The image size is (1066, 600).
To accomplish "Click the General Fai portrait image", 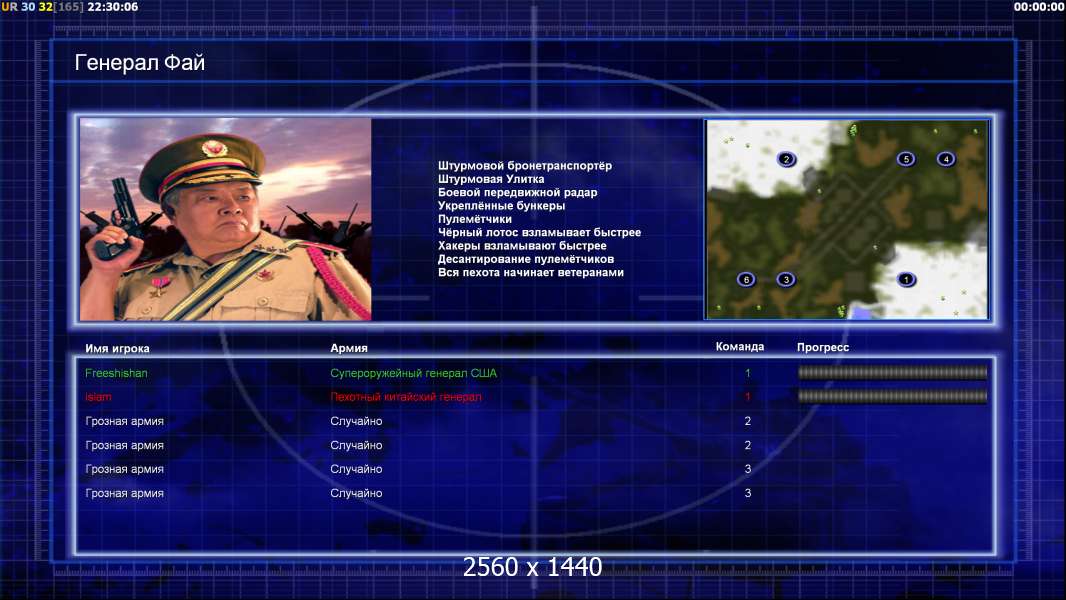I will 226,219.
